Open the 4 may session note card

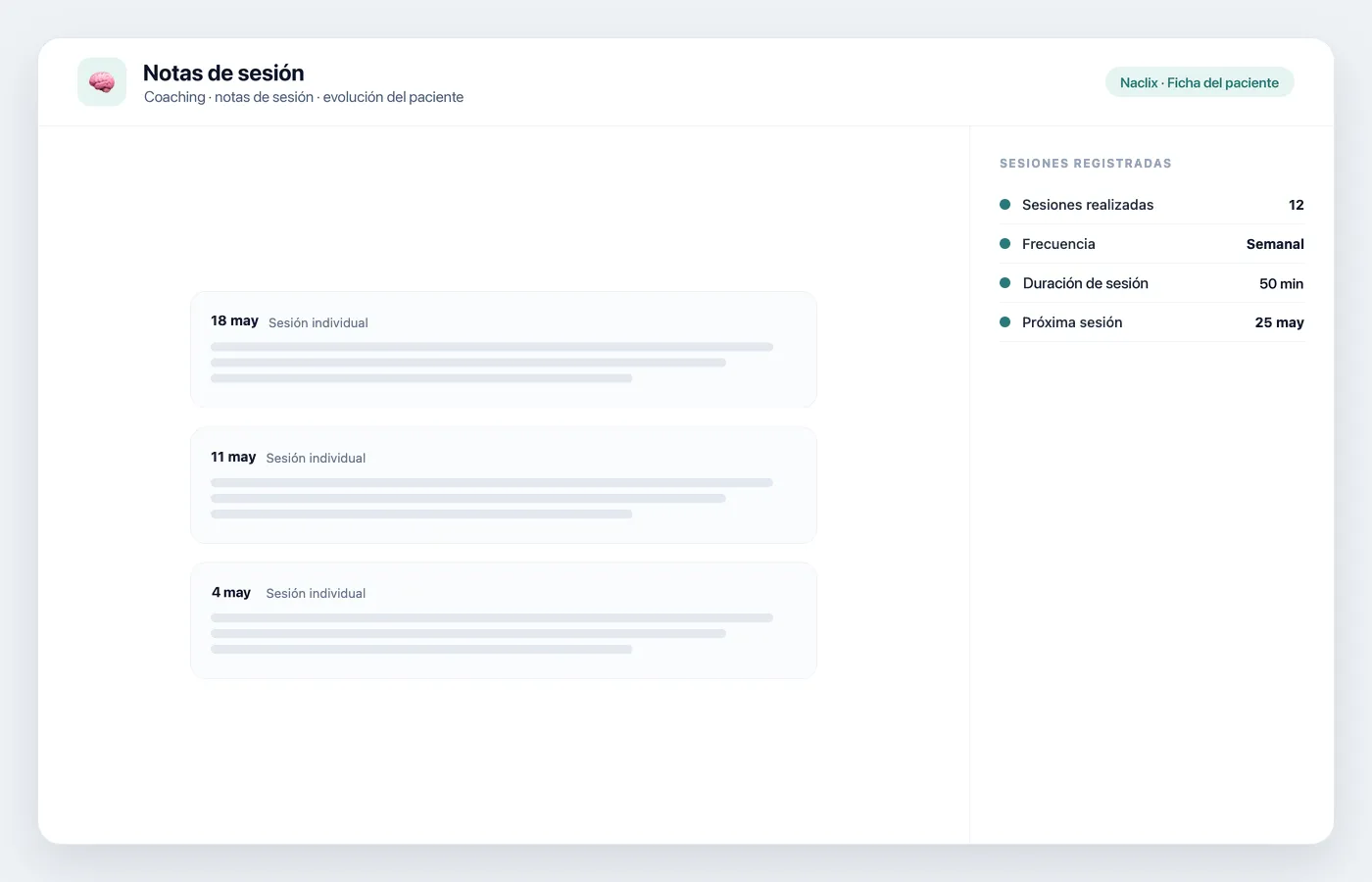coord(504,620)
